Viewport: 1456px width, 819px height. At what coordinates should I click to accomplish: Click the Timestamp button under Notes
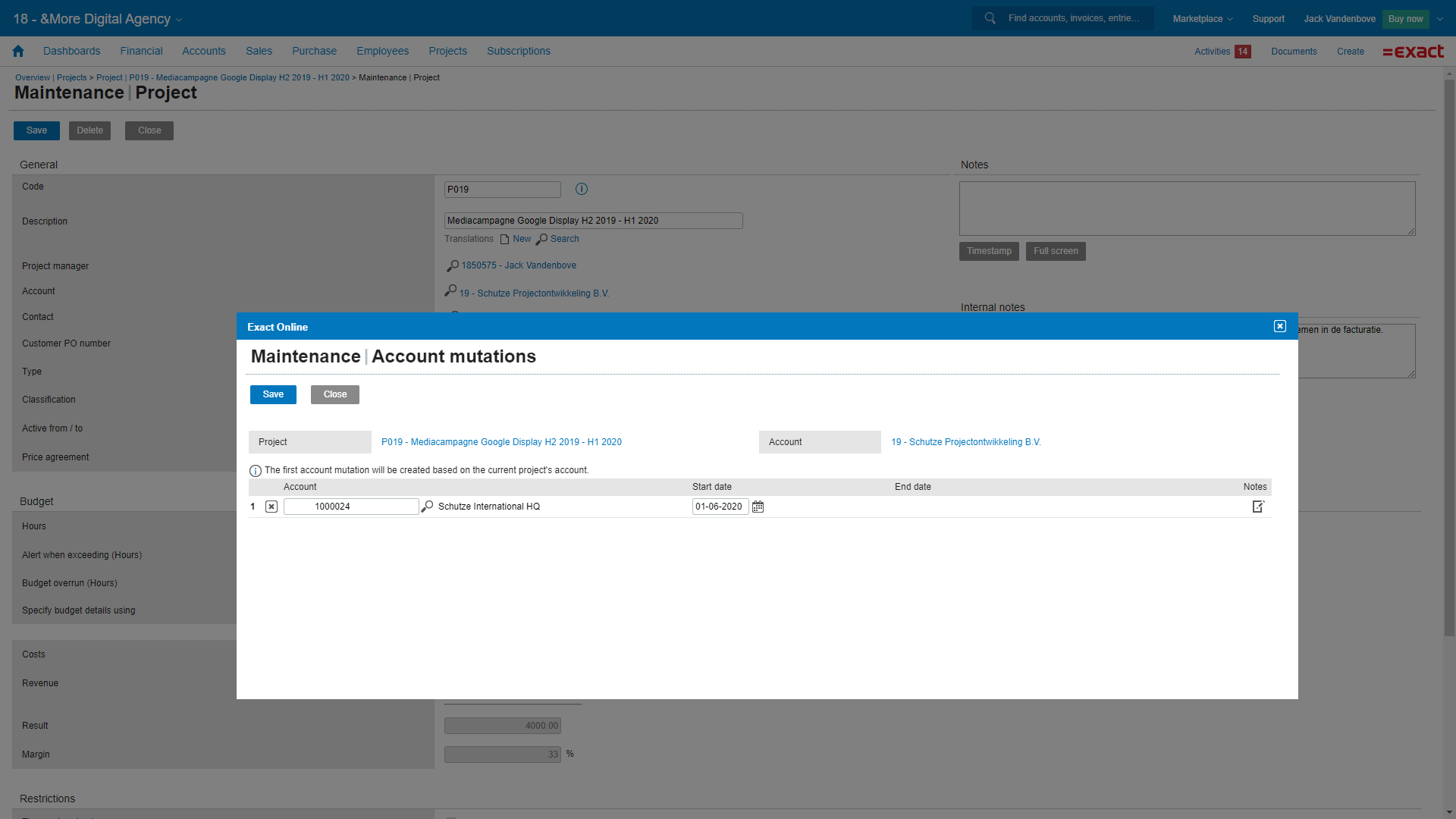click(x=989, y=251)
